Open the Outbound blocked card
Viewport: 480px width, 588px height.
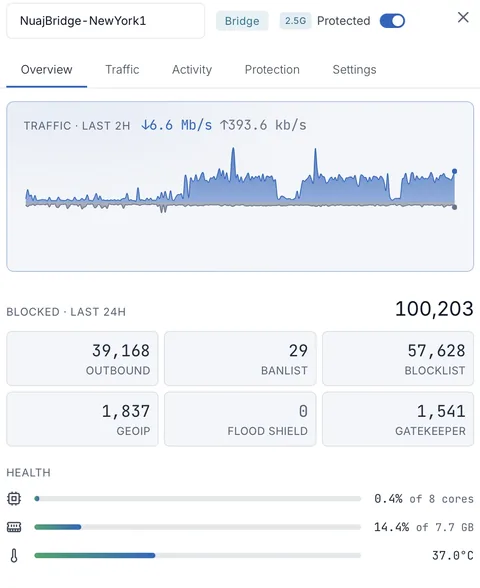tap(82, 358)
